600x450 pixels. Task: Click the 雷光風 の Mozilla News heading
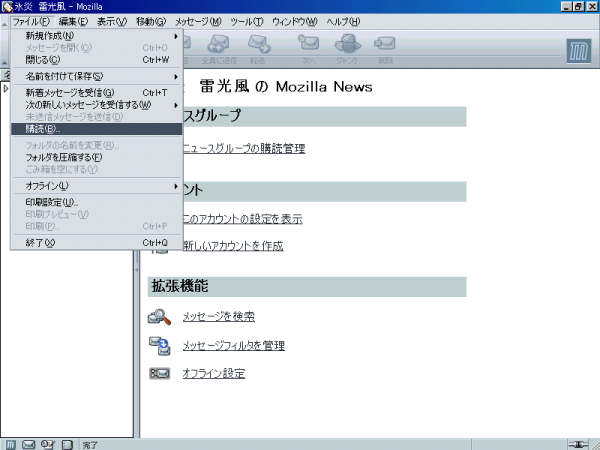coord(285,86)
